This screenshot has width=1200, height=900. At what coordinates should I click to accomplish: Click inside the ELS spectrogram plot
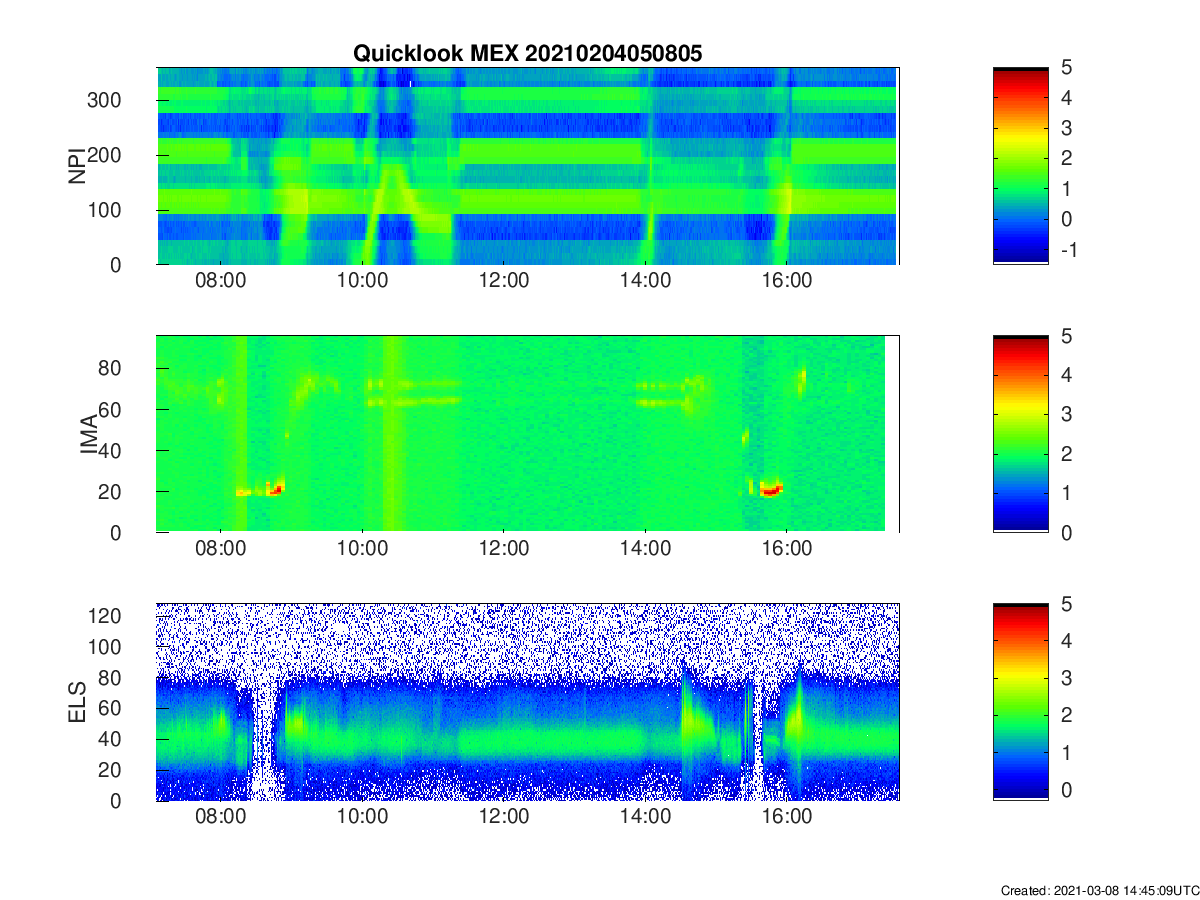coord(527,702)
